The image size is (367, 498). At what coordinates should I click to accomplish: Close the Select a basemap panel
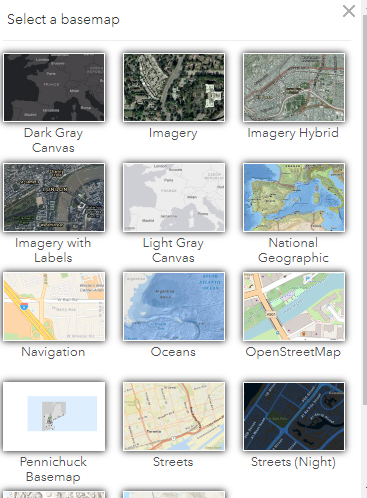click(x=349, y=11)
